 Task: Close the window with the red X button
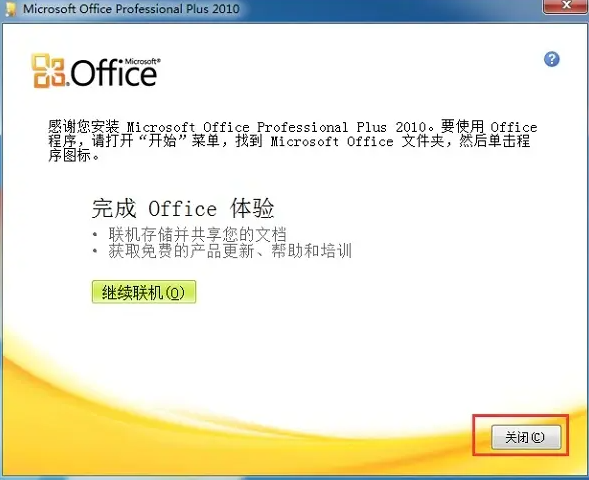pos(566,6)
